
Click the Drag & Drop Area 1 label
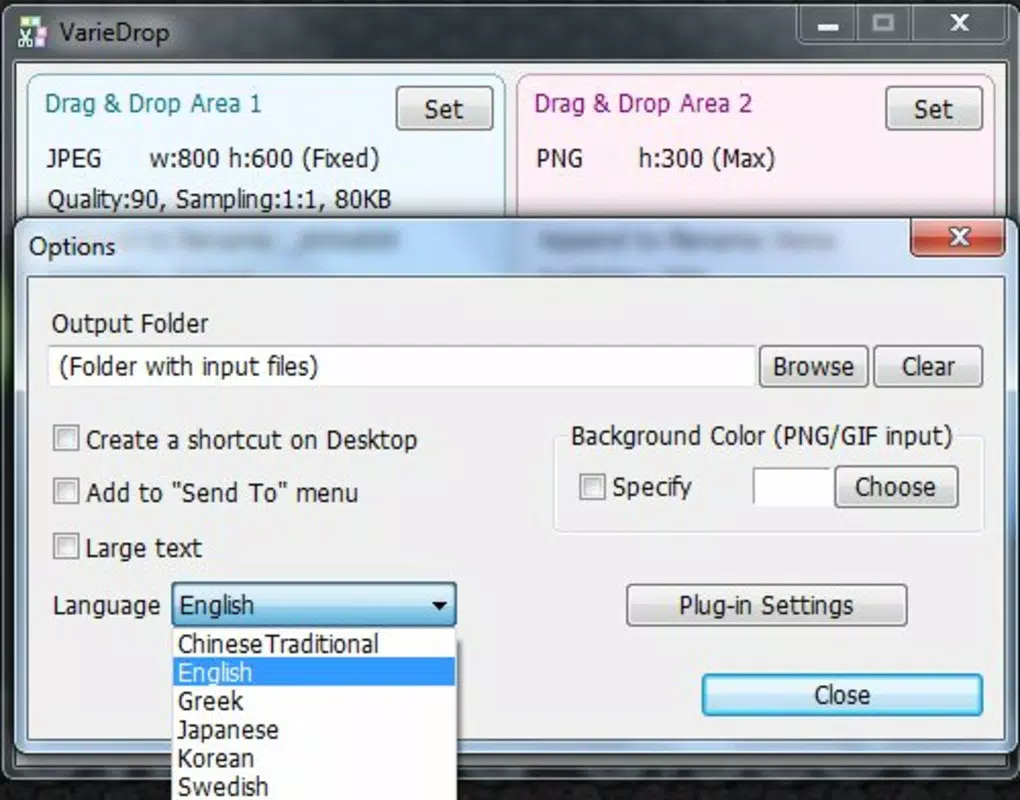tap(153, 103)
